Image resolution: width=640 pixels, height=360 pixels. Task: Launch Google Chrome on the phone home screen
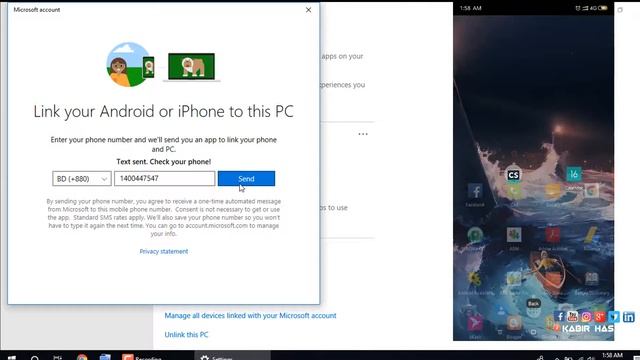coord(591,191)
